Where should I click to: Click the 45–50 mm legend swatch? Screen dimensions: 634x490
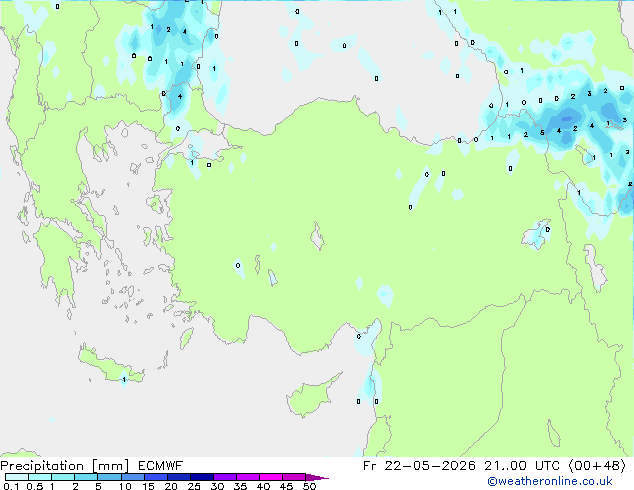[x=294, y=477]
